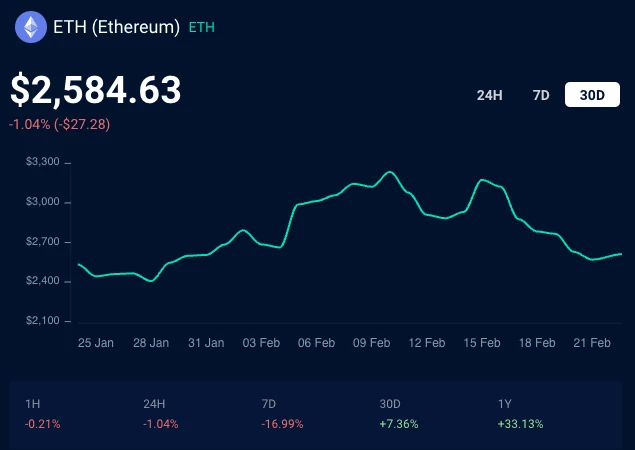Click the 09 Feb date axis label
The height and width of the screenshot is (450, 635).
(371, 343)
